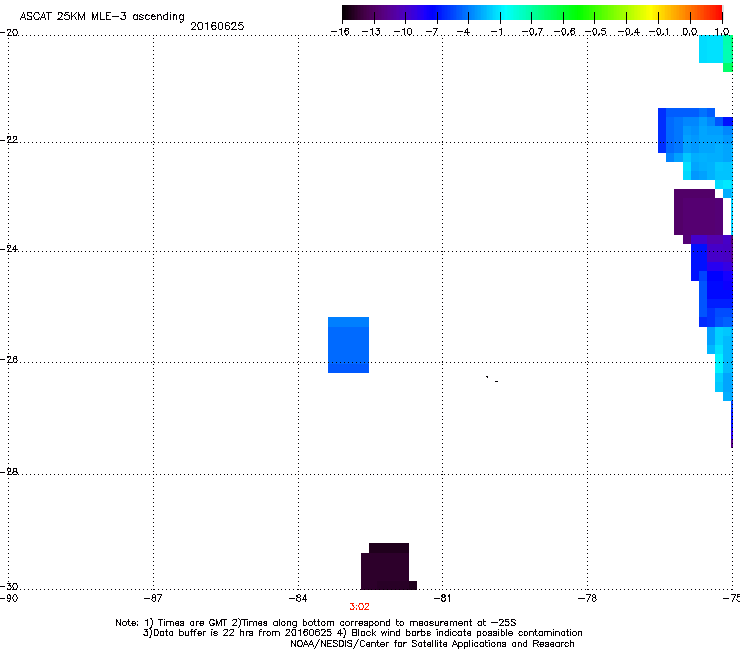This screenshot has height=650, width=740.
Task: Click color bar label -0.1
Action: (658, 32)
